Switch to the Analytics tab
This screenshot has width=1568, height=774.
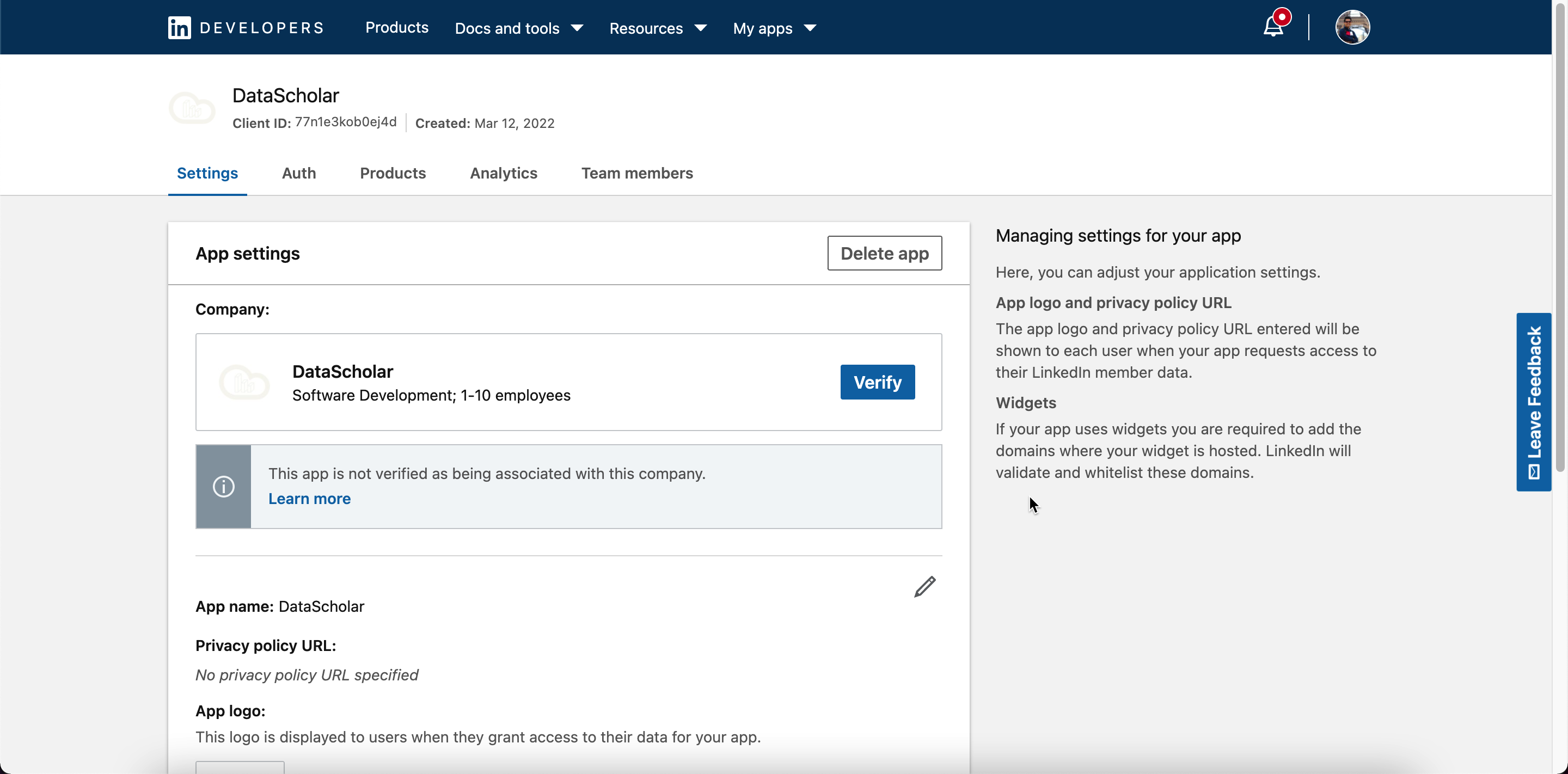tap(504, 173)
